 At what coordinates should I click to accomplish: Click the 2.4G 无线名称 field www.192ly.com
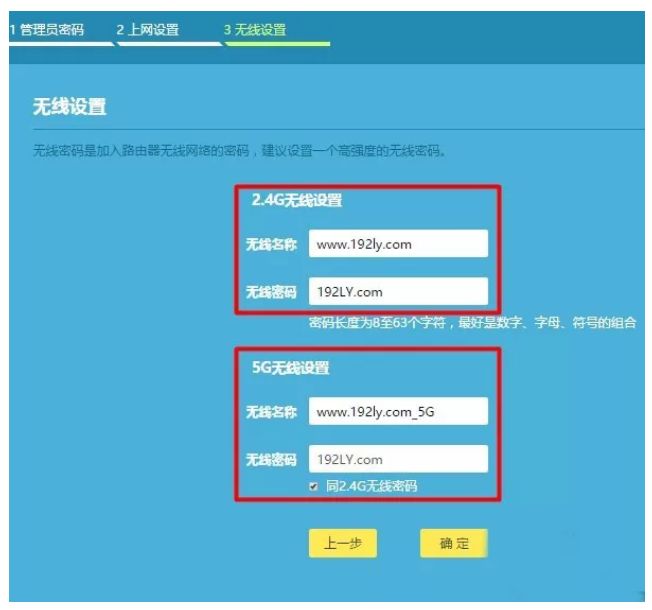pyautogui.click(x=397, y=244)
